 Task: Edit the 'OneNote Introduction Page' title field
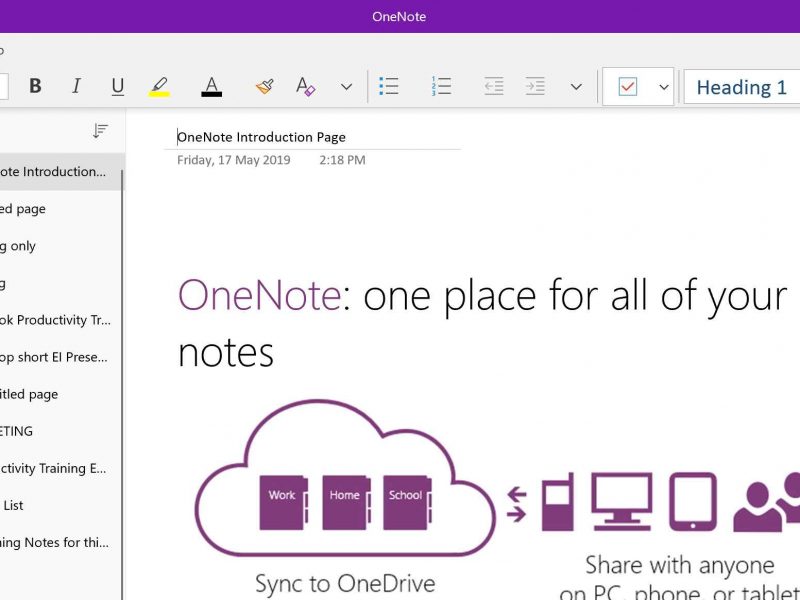pyautogui.click(x=261, y=137)
